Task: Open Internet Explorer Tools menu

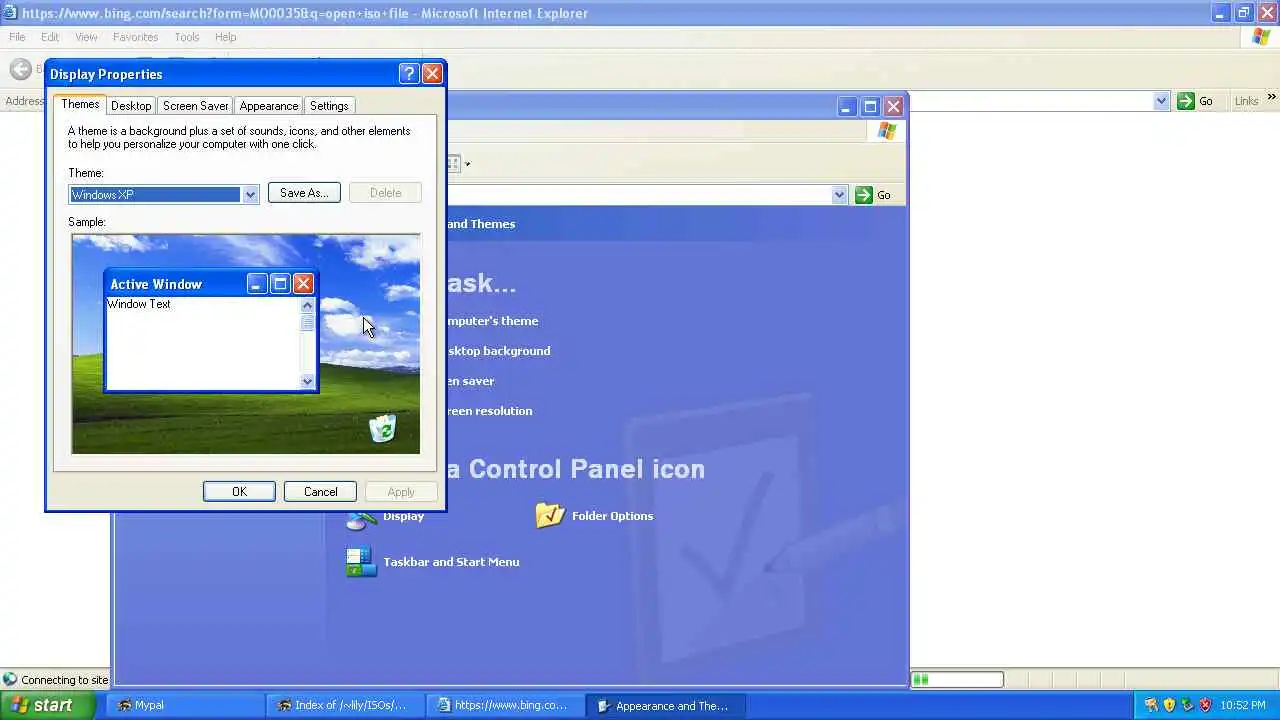Action: [187, 37]
